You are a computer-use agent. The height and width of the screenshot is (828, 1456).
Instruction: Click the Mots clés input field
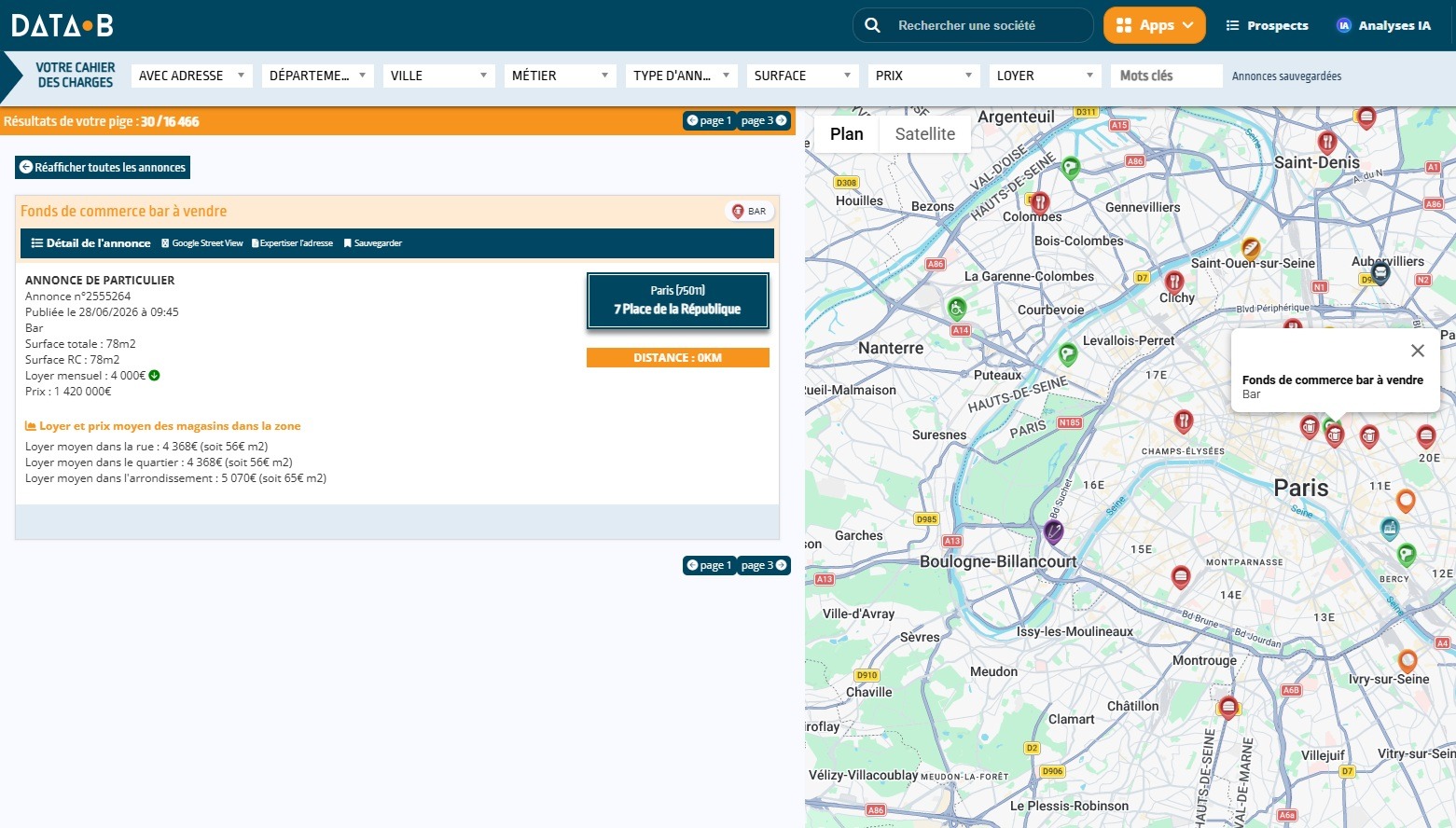pos(1167,76)
